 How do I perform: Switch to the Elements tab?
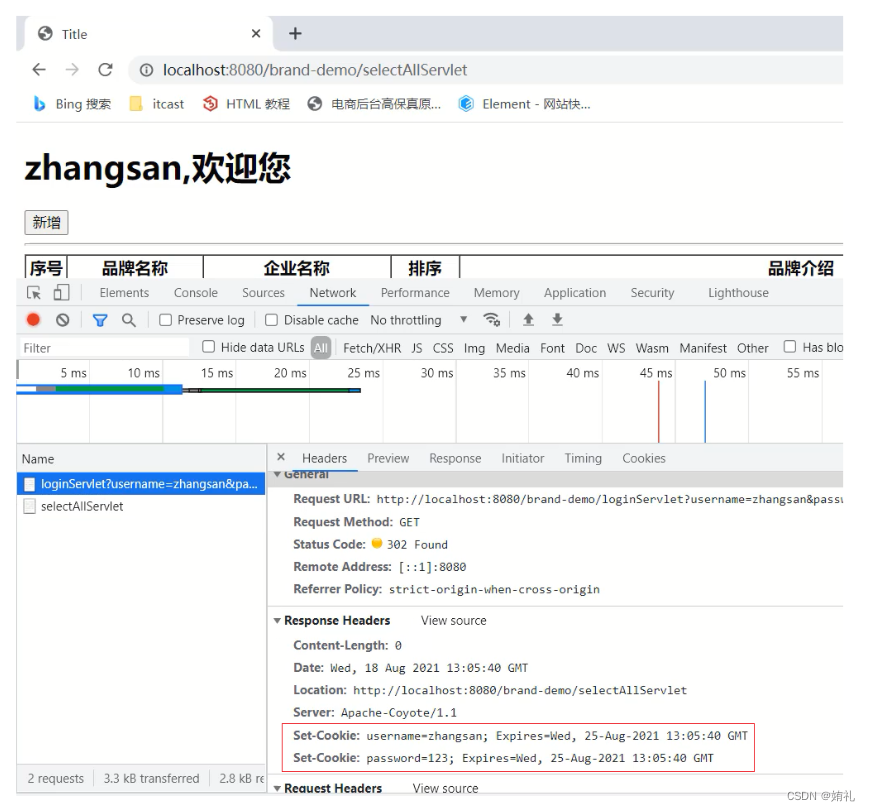pyautogui.click(x=124, y=292)
